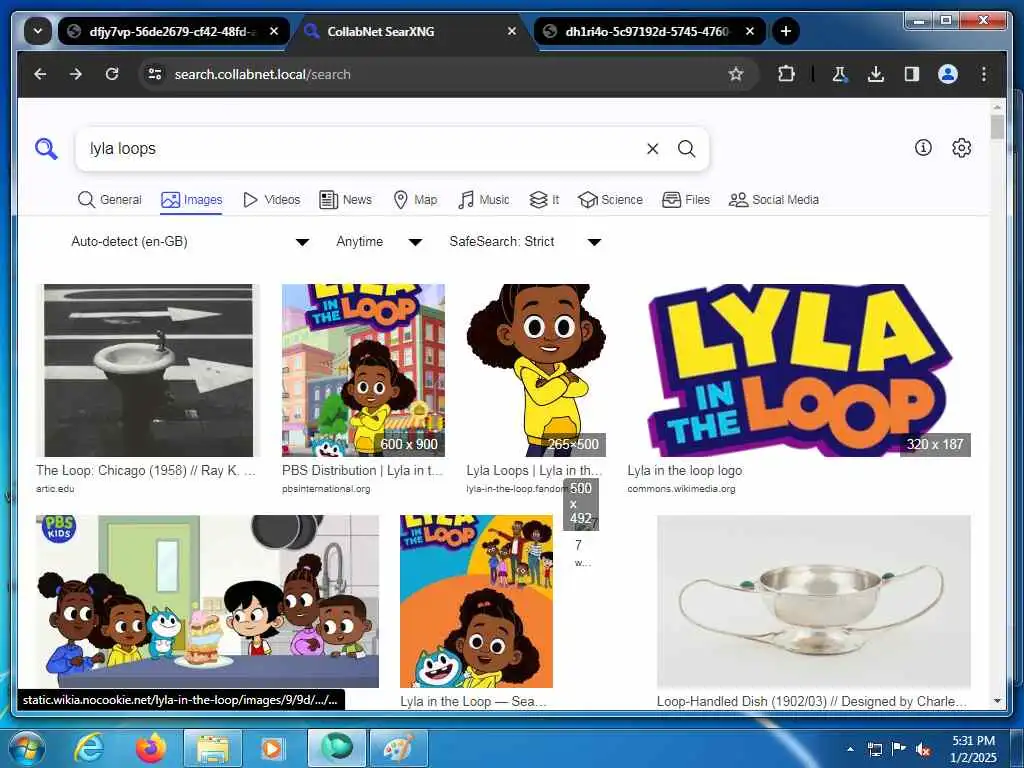Click the address bar URL search.collabnet.local
This screenshot has width=1024, height=768.
tap(263, 74)
